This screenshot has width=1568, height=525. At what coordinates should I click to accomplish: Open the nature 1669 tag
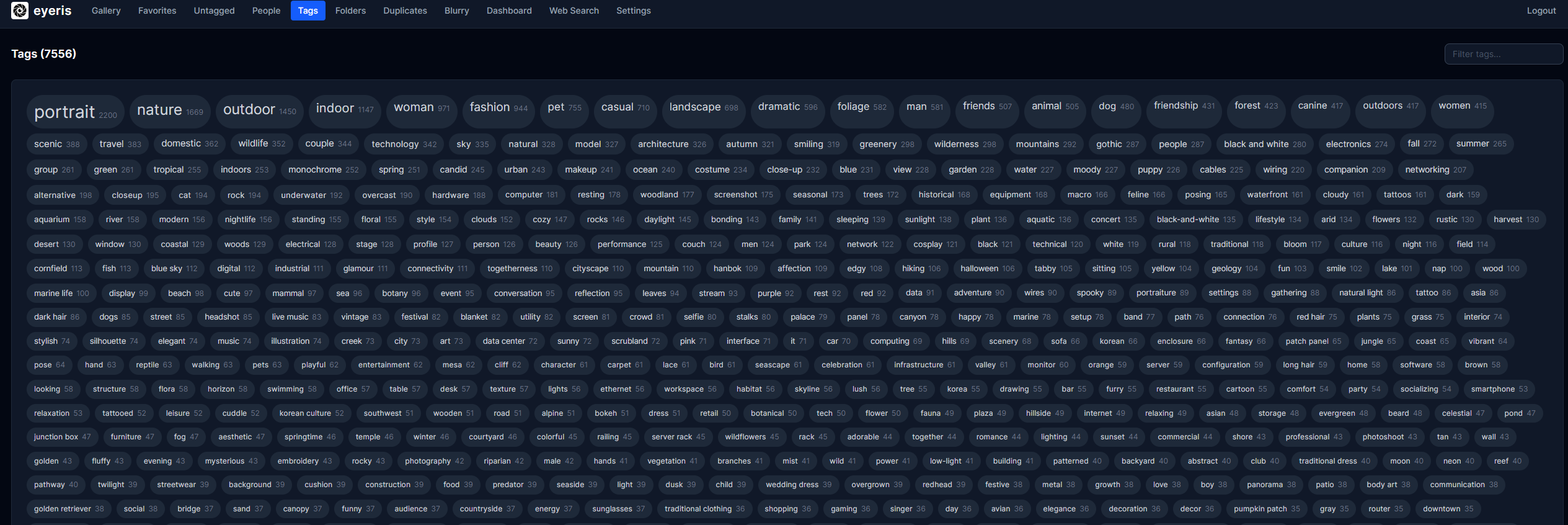pyautogui.click(x=170, y=110)
